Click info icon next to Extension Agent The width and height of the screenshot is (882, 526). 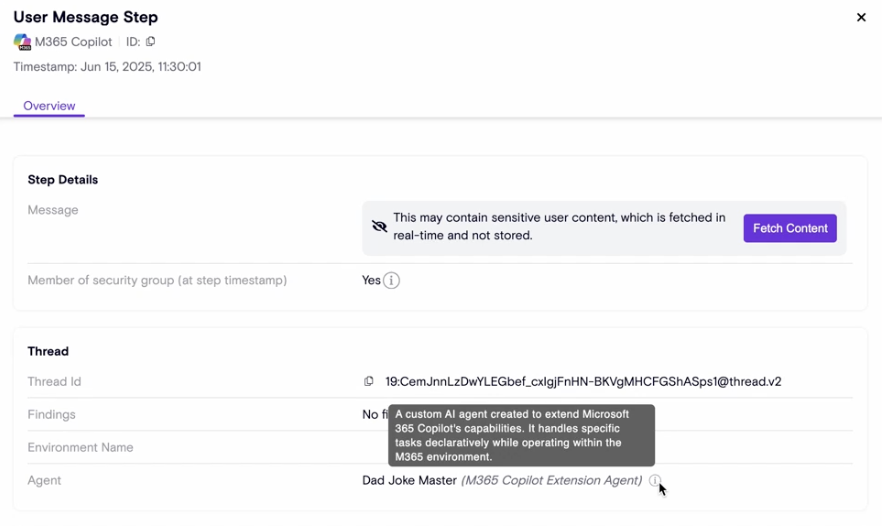pos(654,481)
